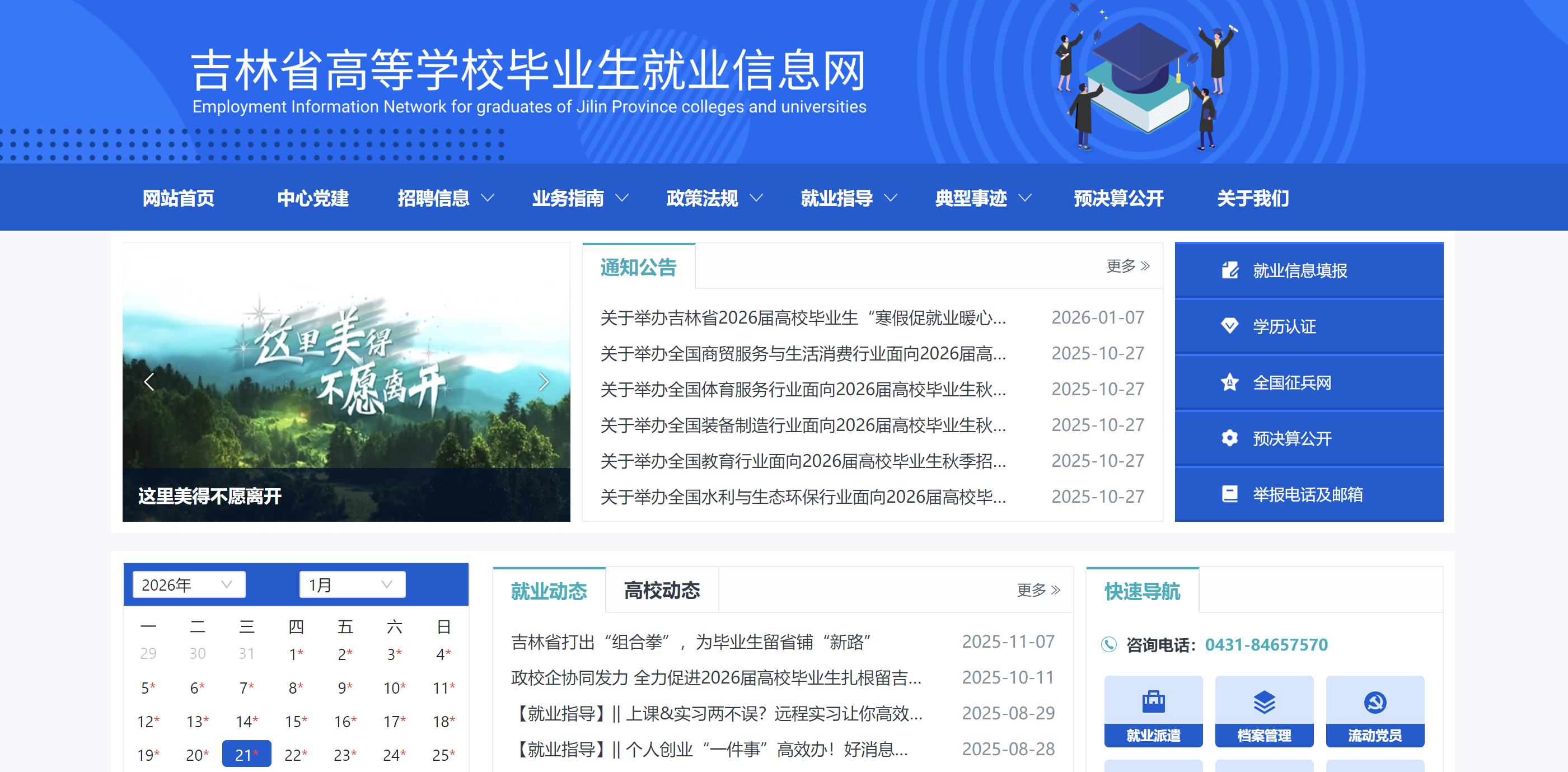Click 更多 in the 通知公告 panel
The width and height of the screenshot is (1568, 772).
[x=1127, y=266]
